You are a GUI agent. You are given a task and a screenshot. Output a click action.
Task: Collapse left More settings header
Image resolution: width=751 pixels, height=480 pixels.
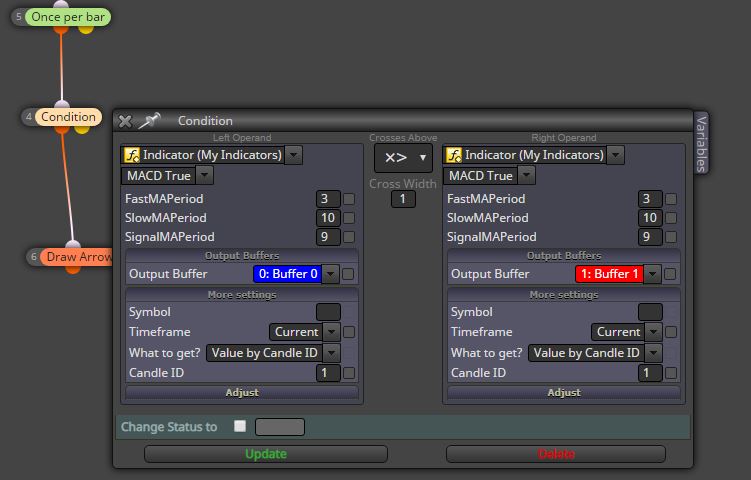click(x=242, y=295)
